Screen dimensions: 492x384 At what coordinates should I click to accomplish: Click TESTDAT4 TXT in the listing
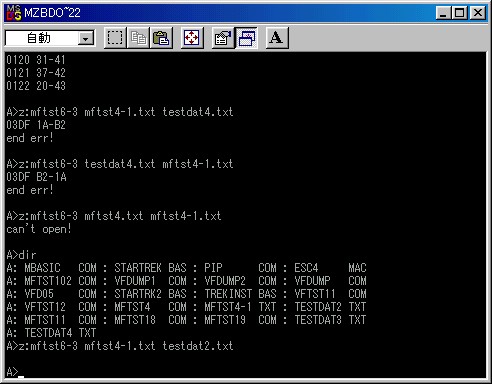(x=60, y=333)
